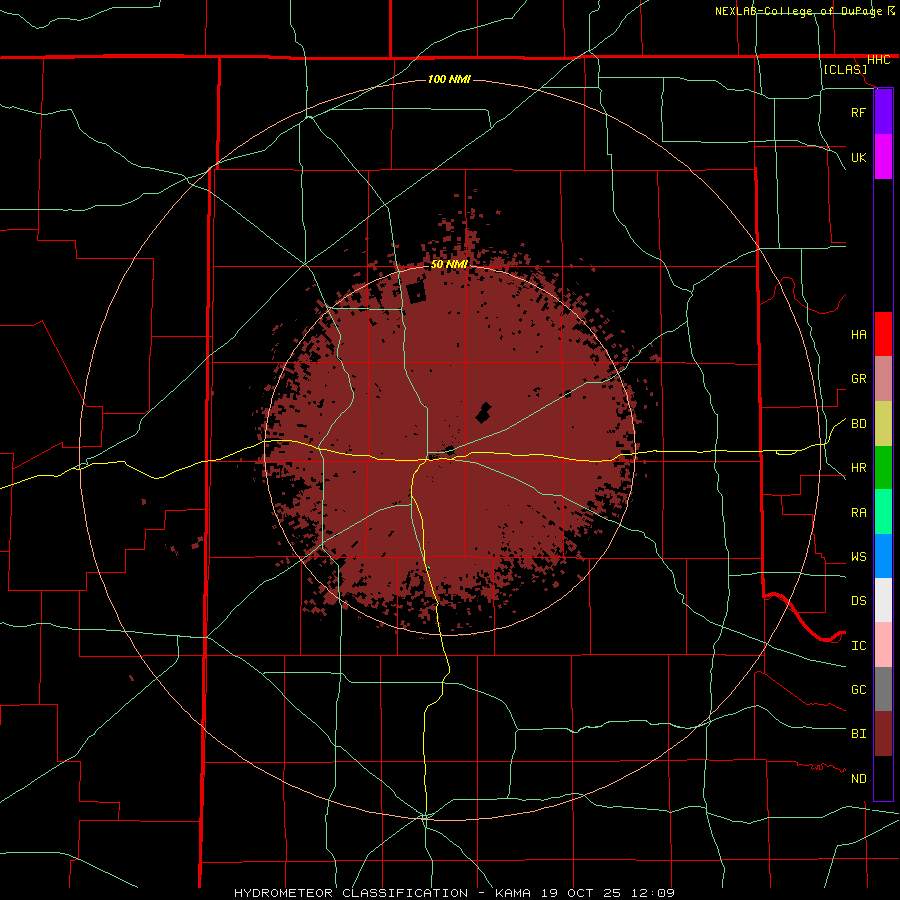Viewport: 900px width, 900px height.
Task: Click the "HA" legend label
Action: [x=858, y=334]
